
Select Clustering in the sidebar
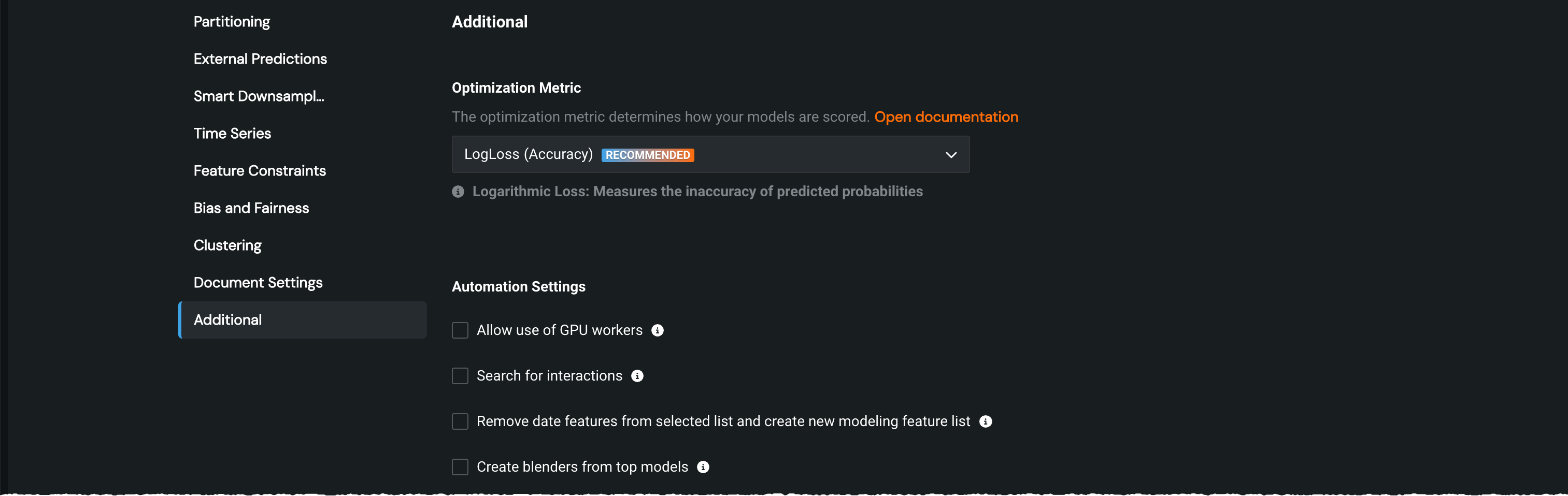[x=227, y=245]
